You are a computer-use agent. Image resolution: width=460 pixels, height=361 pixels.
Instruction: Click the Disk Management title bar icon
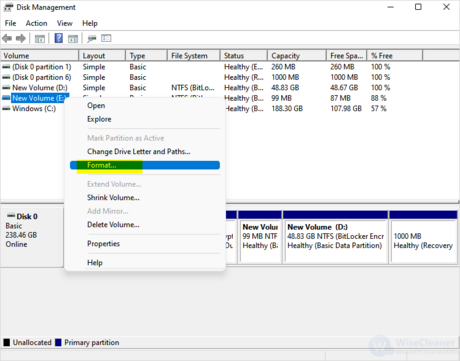[x=8, y=7]
